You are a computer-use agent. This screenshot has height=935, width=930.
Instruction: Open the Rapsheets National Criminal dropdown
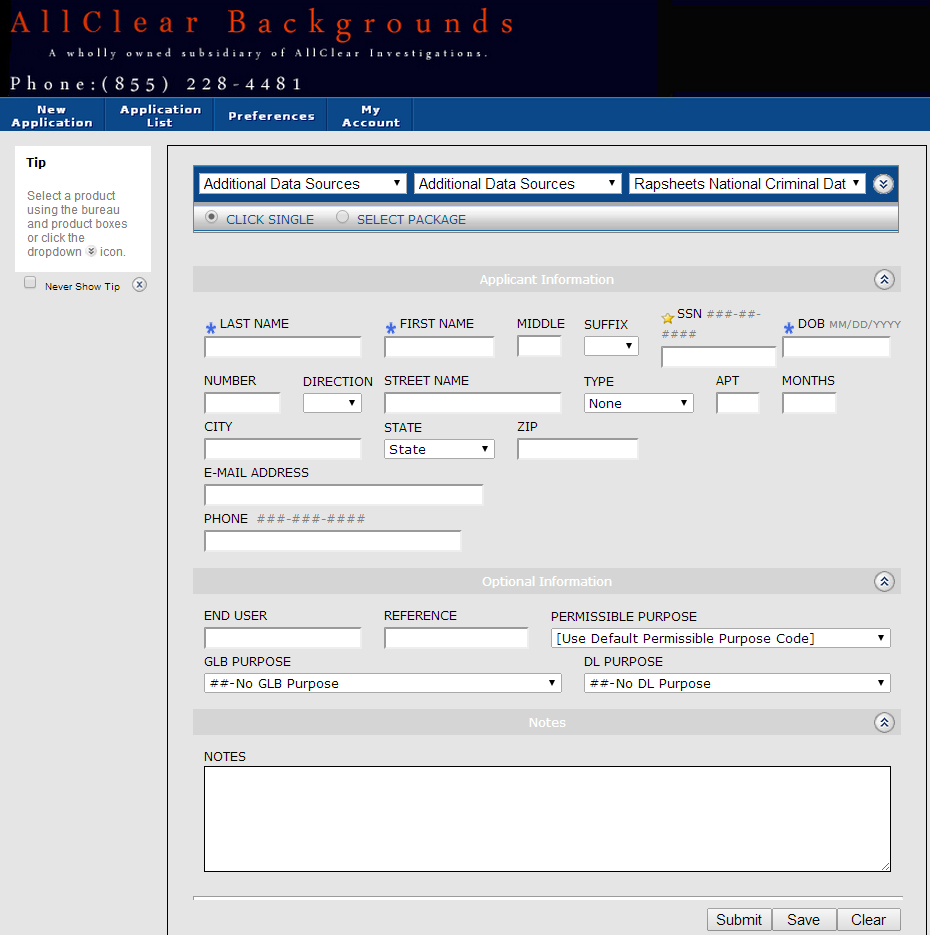click(x=747, y=184)
